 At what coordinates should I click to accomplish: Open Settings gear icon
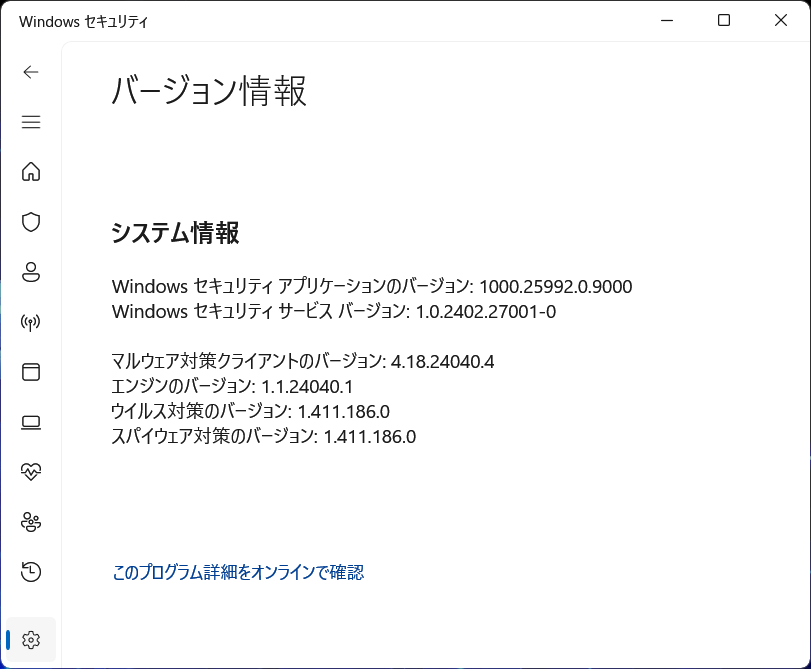(x=31, y=640)
